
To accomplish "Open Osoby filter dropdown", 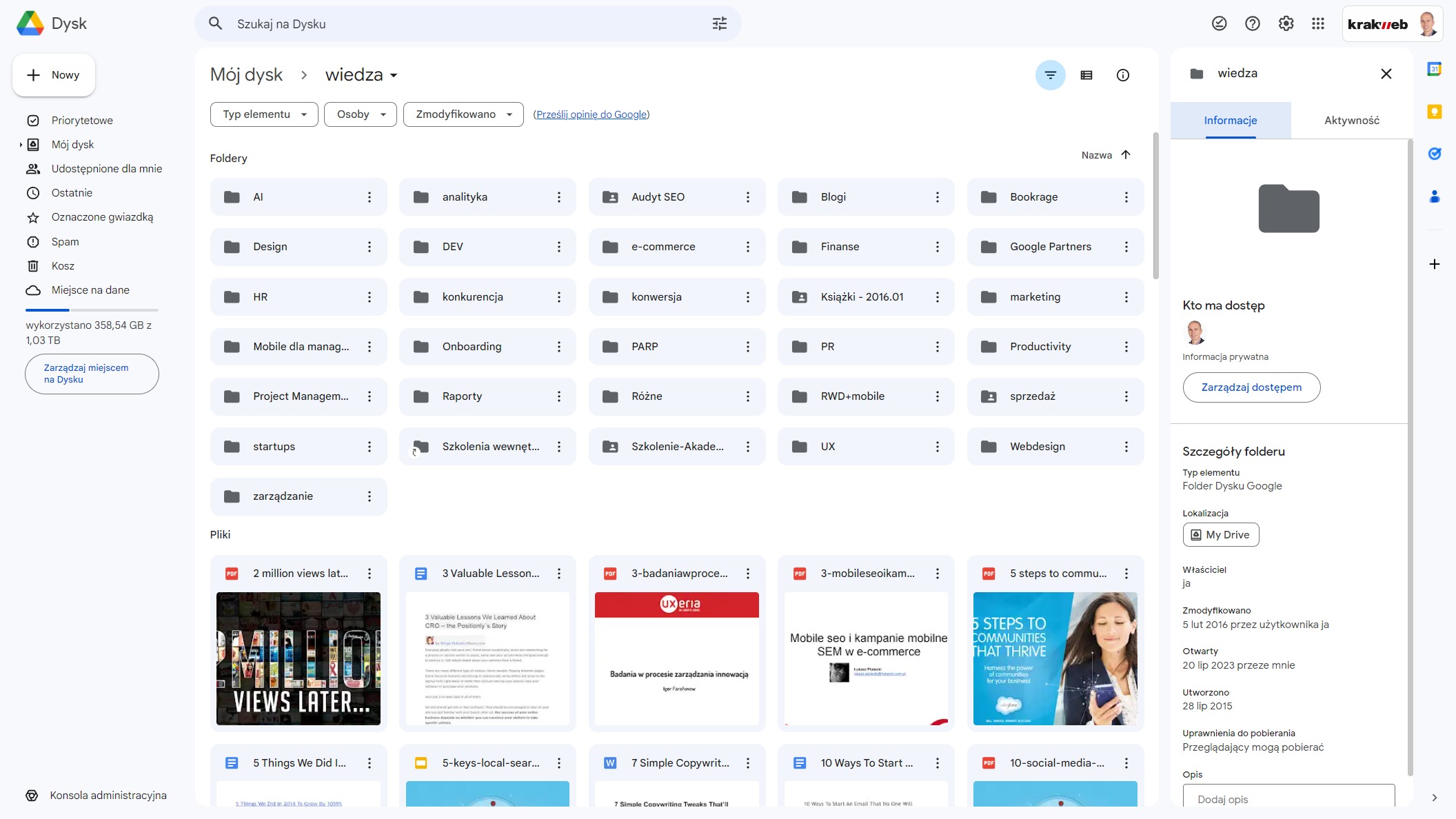I will click(361, 114).
